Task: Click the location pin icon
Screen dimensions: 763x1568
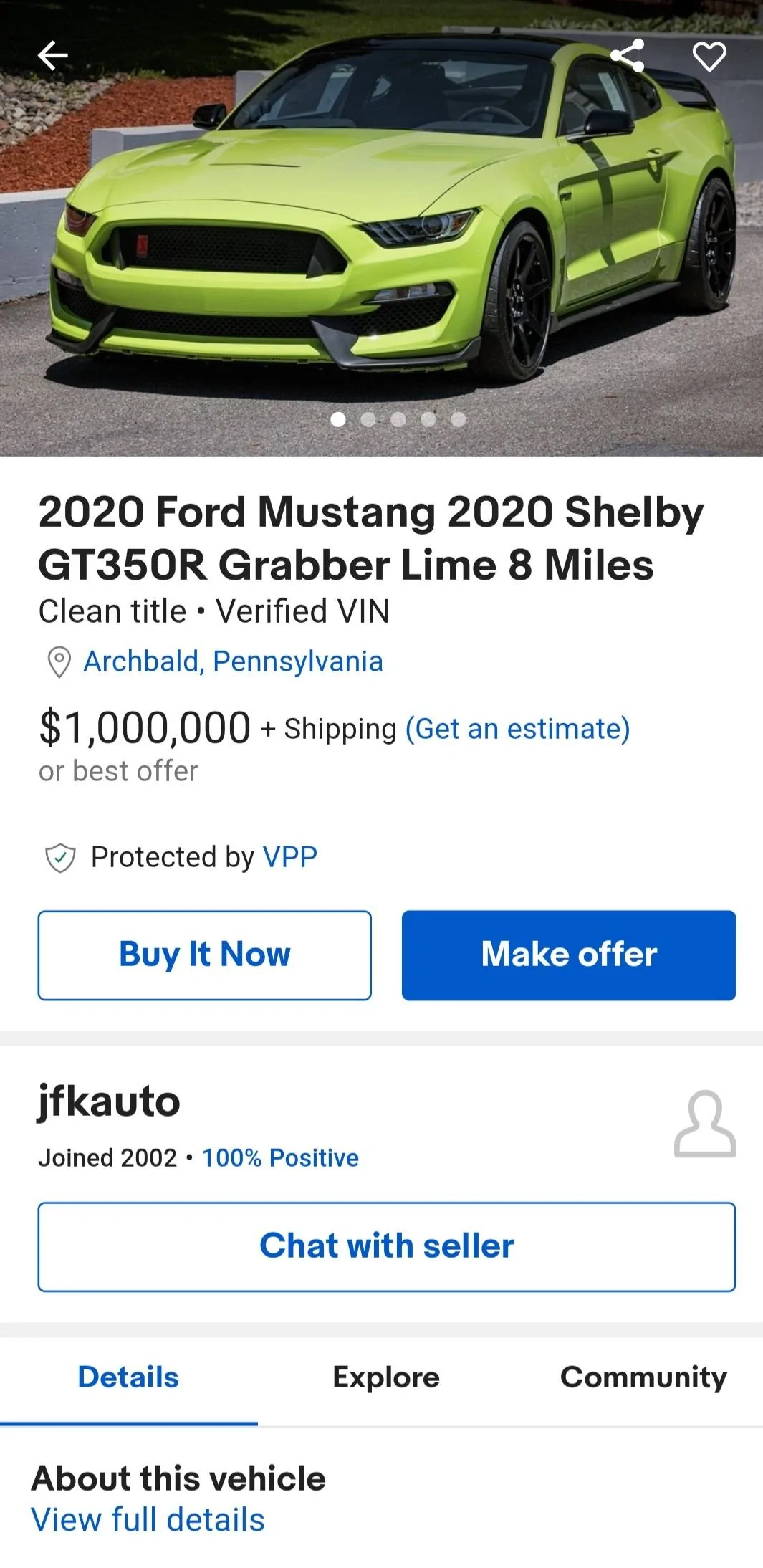Action: coord(59,662)
